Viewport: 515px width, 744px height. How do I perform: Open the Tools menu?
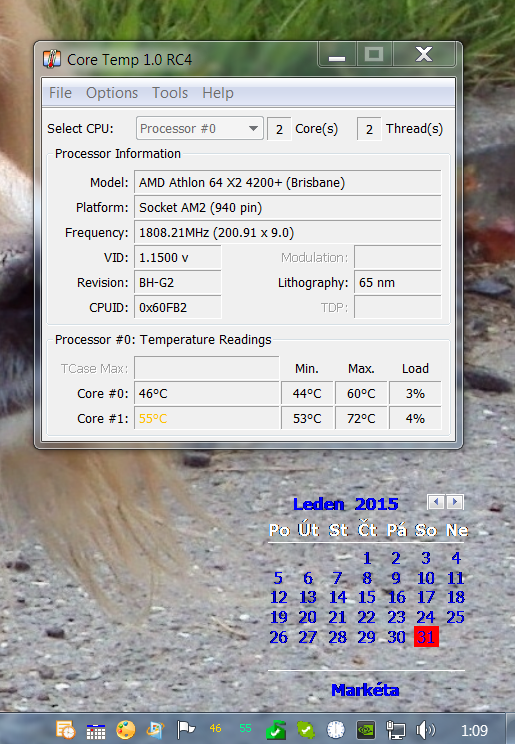[170, 93]
